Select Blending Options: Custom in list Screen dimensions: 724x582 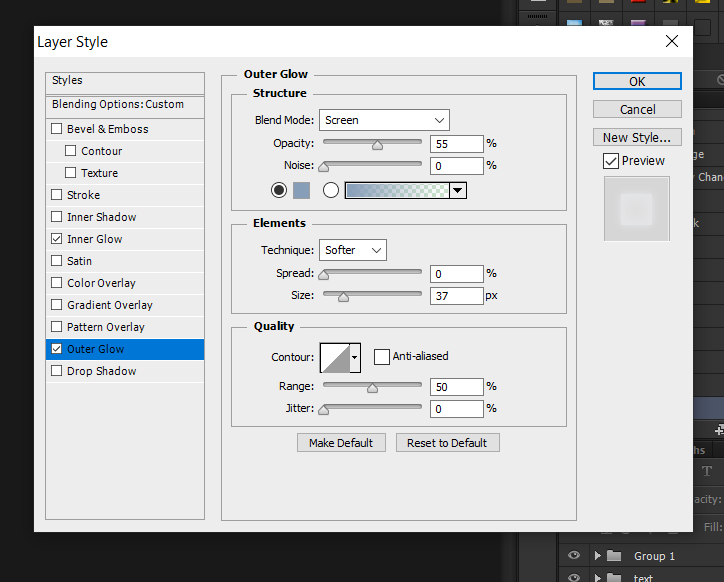click(118, 104)
